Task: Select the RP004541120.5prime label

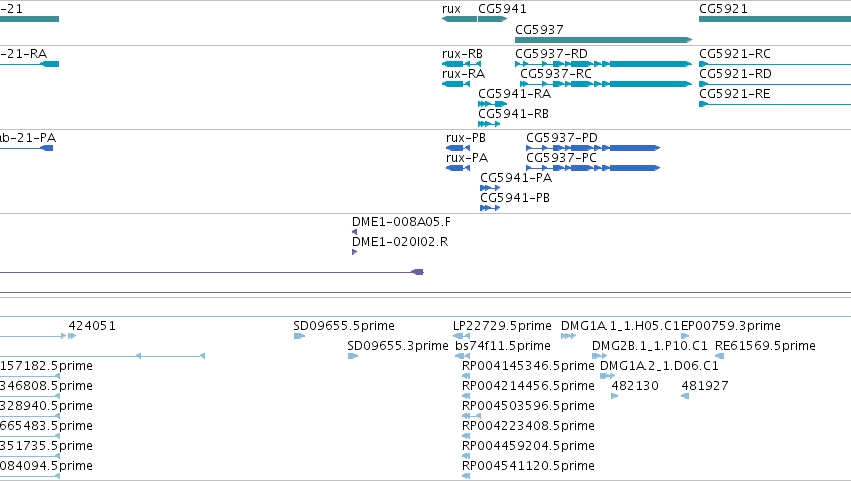Action: 528,466
